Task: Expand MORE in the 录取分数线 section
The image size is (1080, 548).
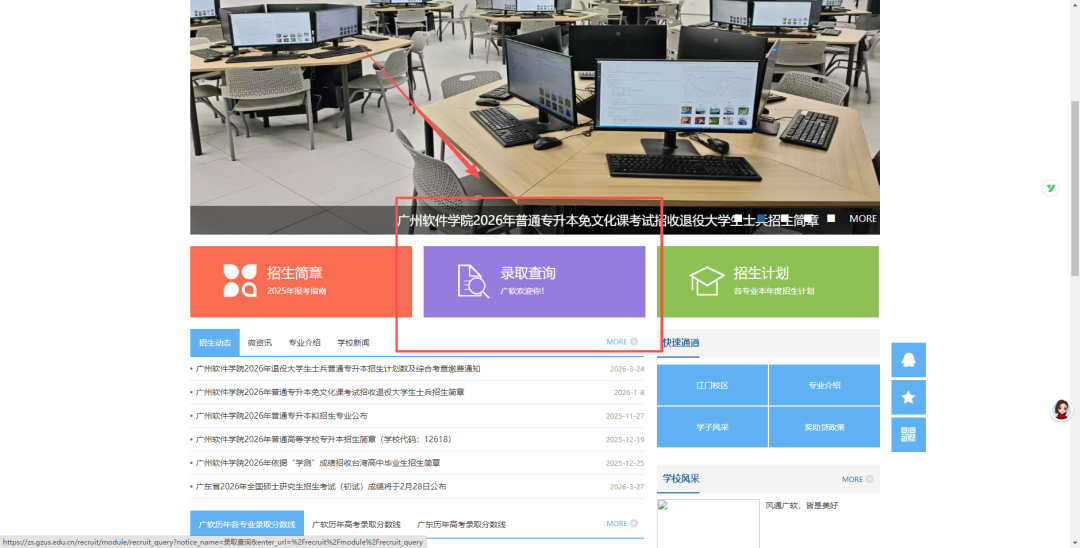Action: click(x=621, y=523)
